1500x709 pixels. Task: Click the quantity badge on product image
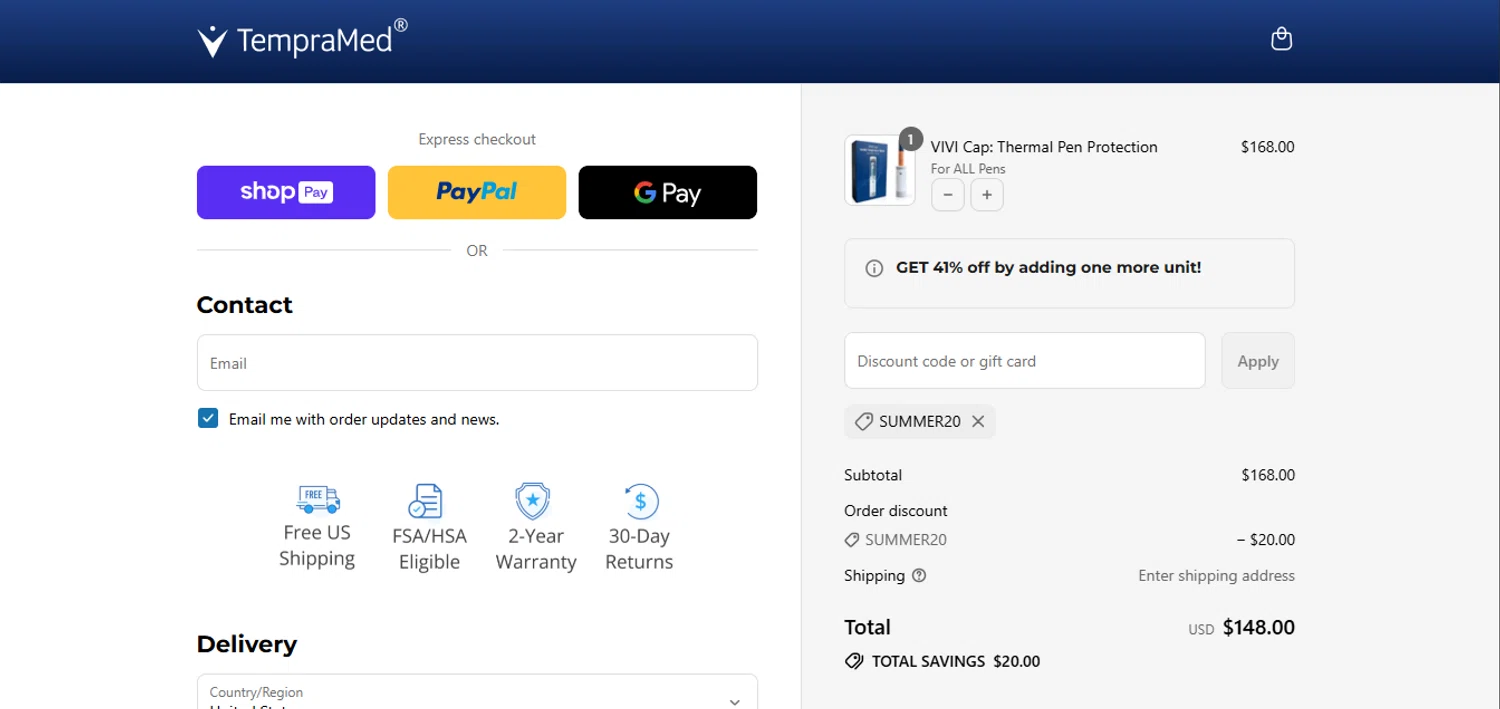click(910, 139)
